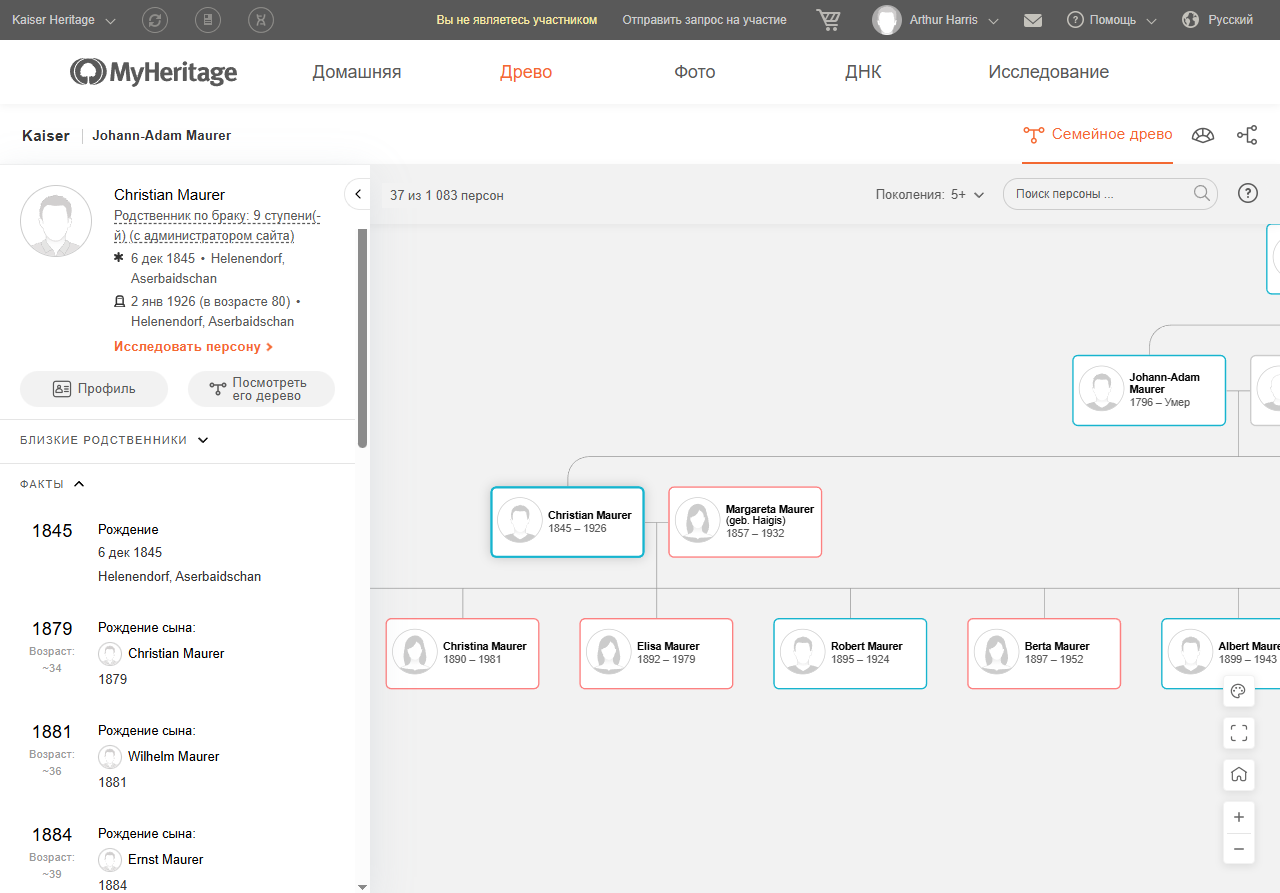Viewport: 1280px width, 893px height.
Task: Select Christian Maurer 1845–1926 tree card
Action: pyautogui.click(x=567, y=522)
